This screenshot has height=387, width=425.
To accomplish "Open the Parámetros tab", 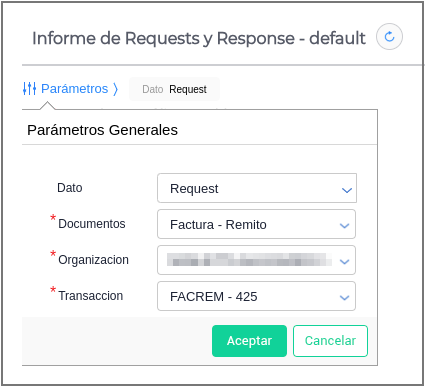I will 70,89.
